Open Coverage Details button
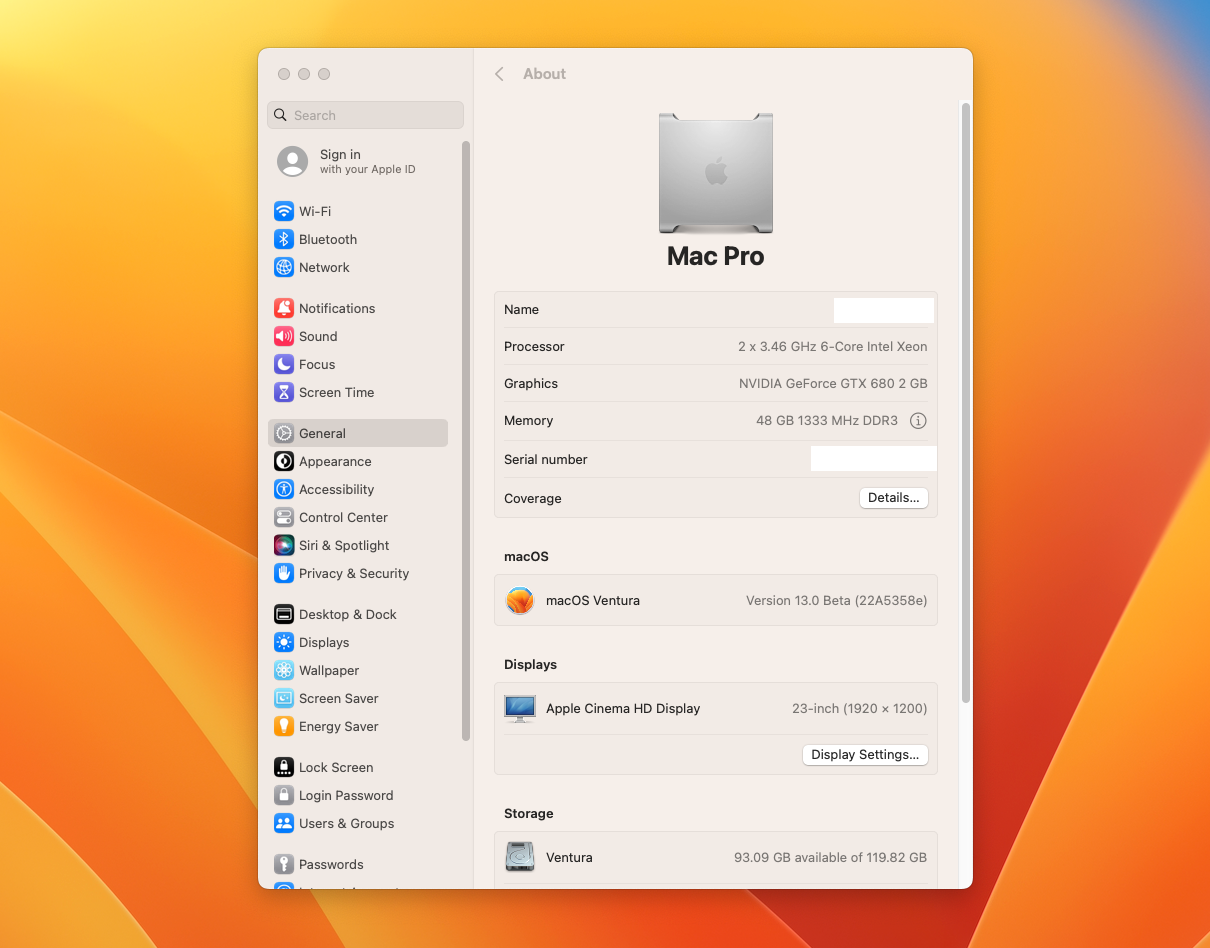 894,497
